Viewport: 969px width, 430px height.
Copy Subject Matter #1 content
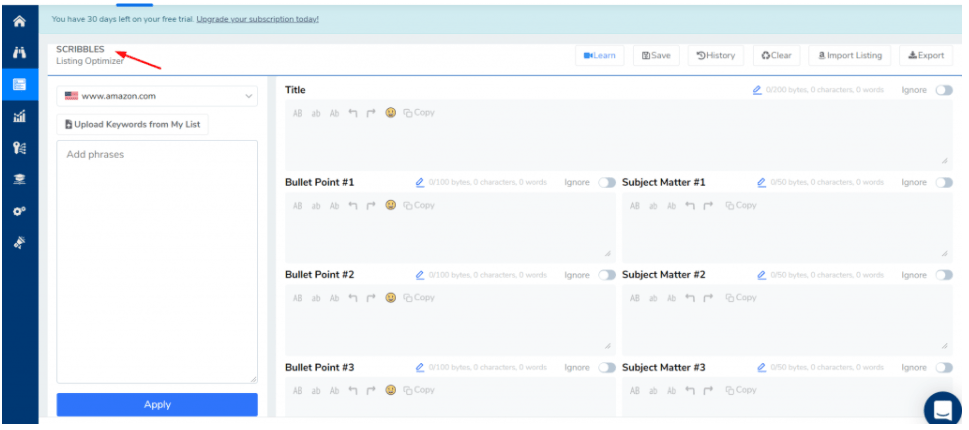point(741,205)
